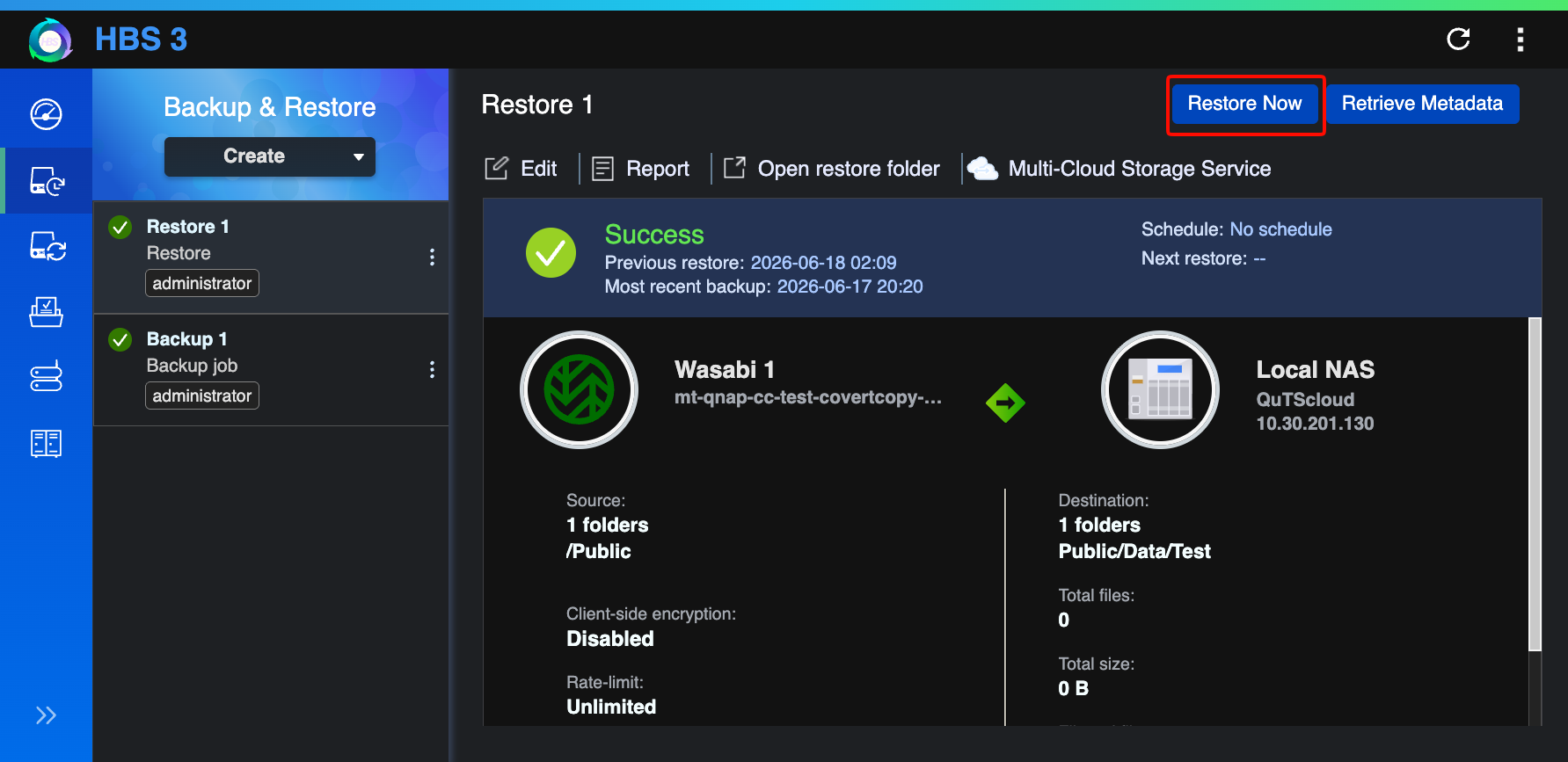Click Restore 1 success status icon
Viewport: 1568px width, 762px height.
click(x=120, y=228)
